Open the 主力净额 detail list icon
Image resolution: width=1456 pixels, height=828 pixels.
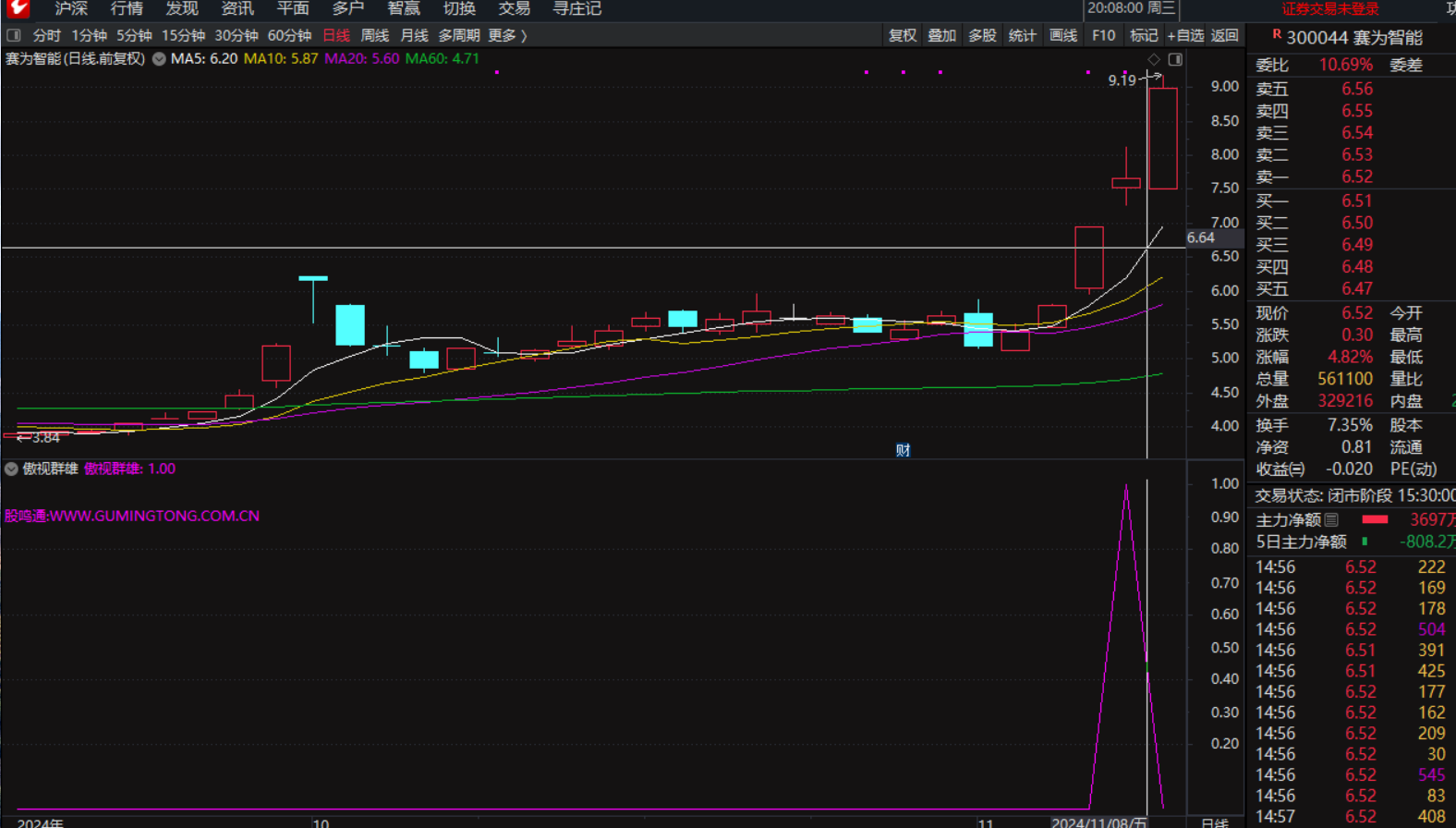point(1331,520)
